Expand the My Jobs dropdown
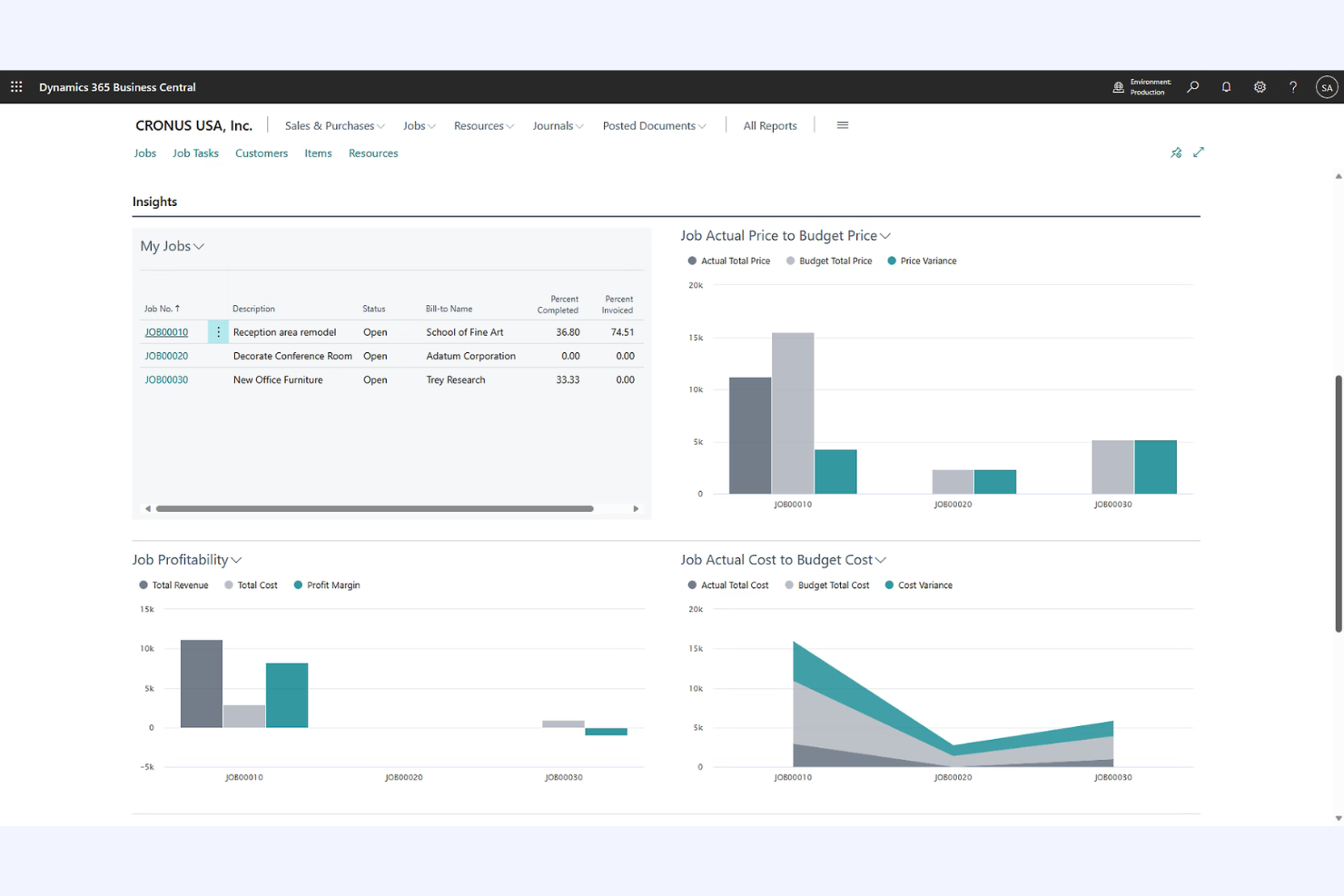Image resolution: width=1344 pixels, height=896 pixels. point(200,246)
